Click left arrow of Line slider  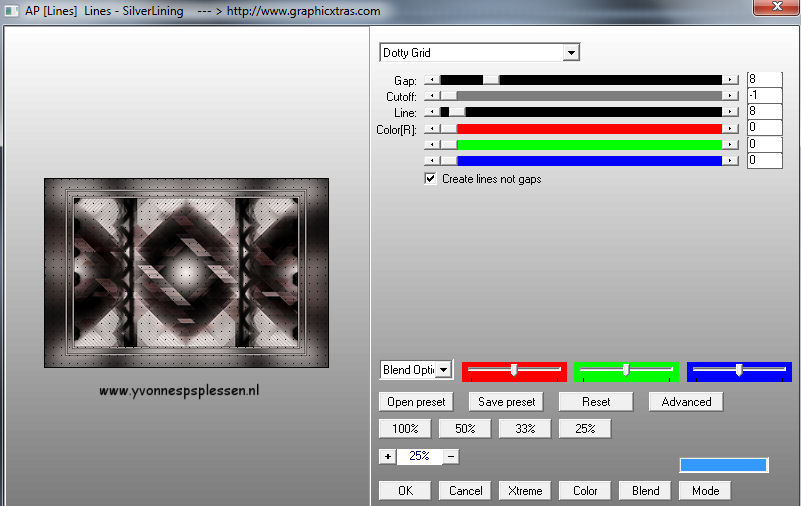click(x=432, y=112)
